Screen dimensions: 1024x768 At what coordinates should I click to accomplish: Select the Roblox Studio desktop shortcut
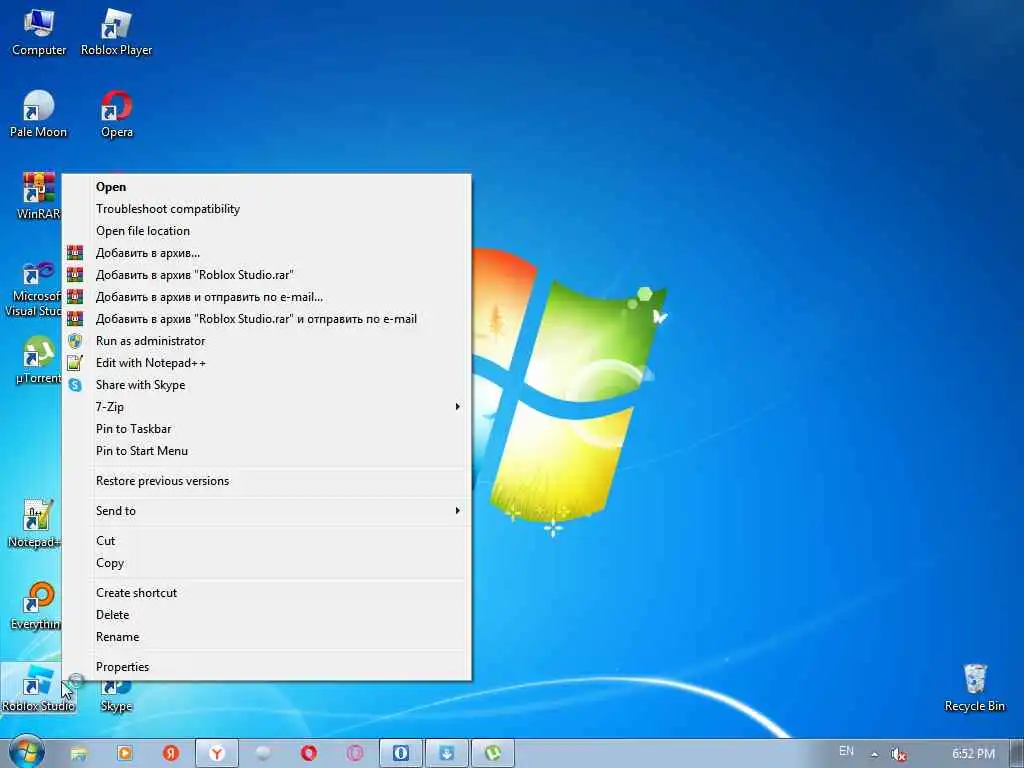[x=38, y=688]
